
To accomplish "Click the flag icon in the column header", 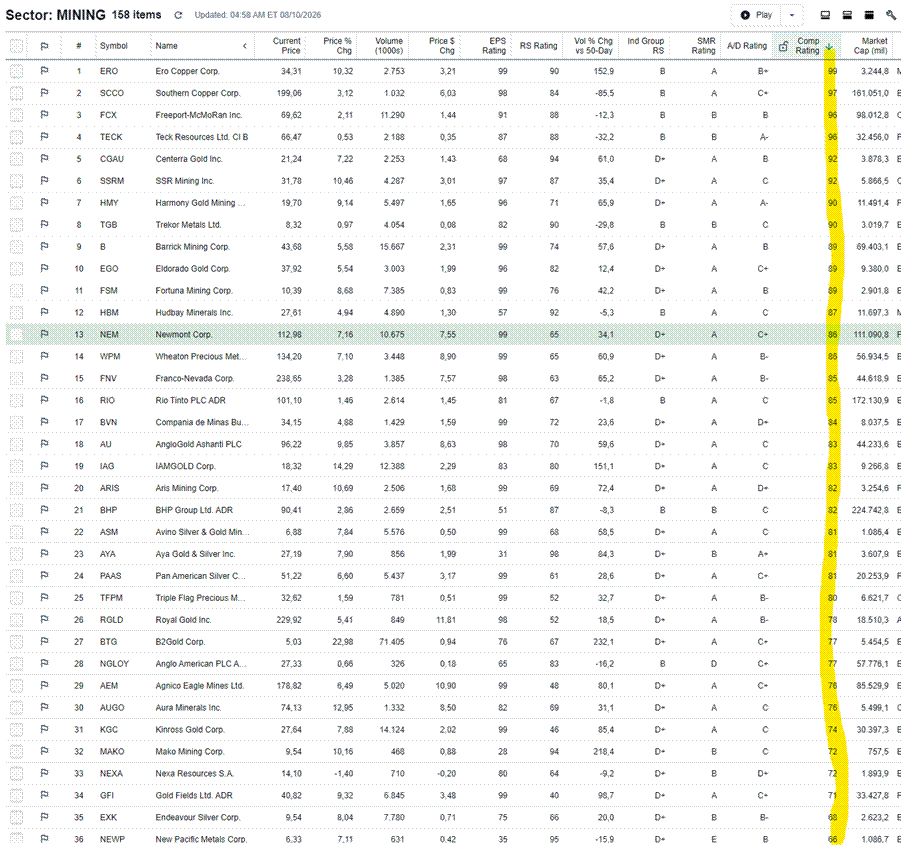I will (x=44, y=46).
